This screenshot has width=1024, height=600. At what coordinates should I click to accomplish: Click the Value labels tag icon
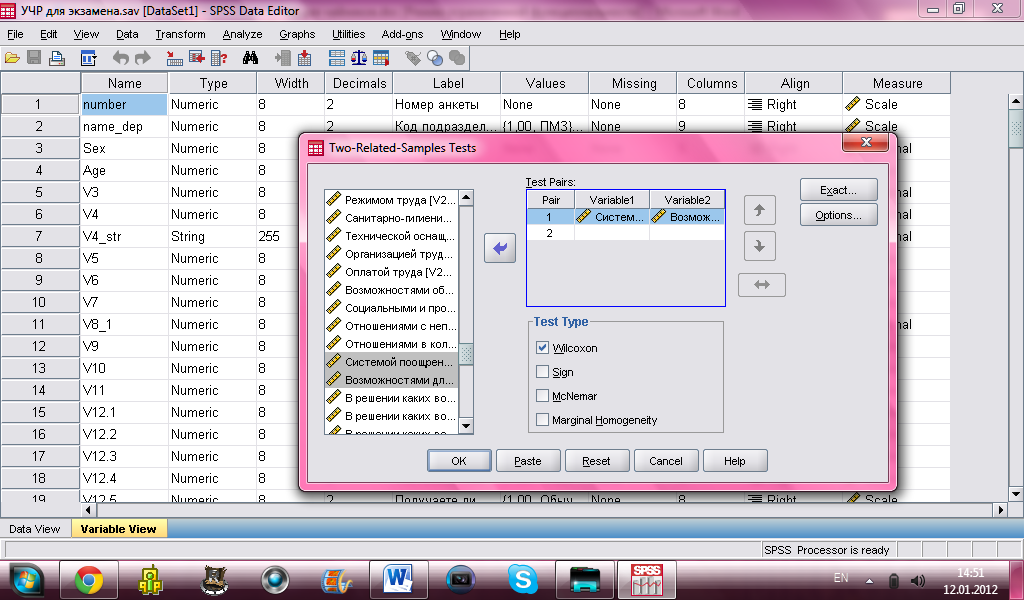tap(413, 58)
